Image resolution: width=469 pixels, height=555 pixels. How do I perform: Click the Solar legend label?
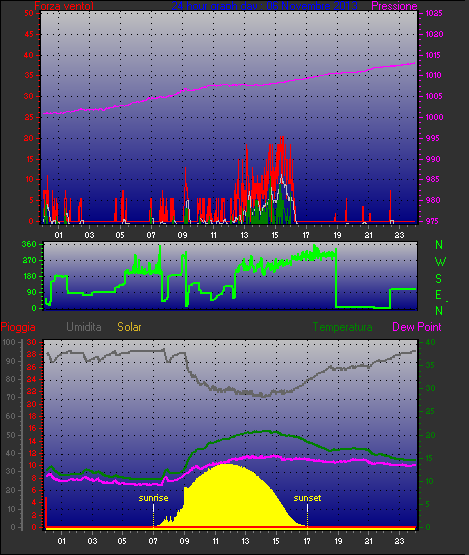(129, 327)
